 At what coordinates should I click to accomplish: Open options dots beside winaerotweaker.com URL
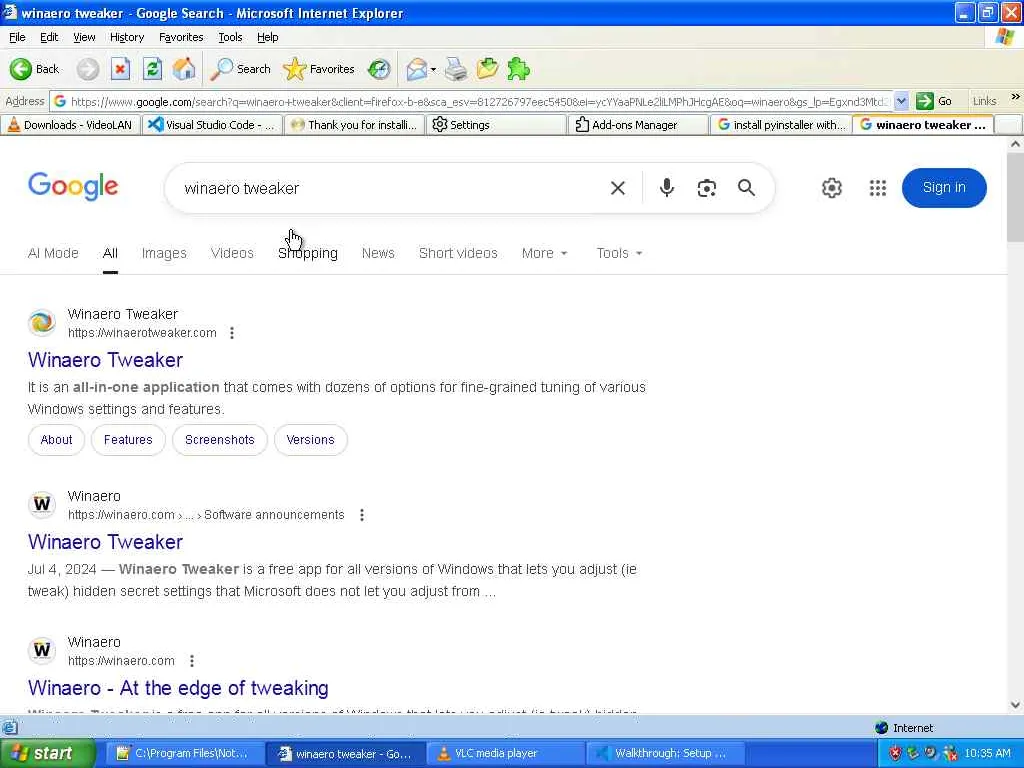tap(232, 333)
